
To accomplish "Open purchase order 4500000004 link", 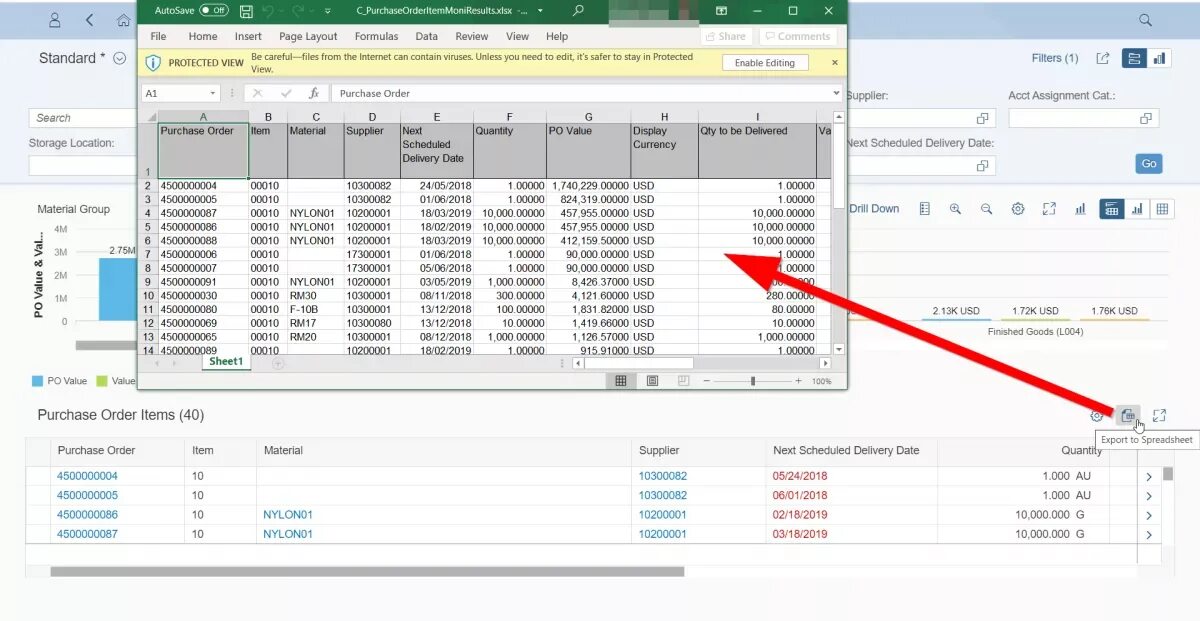I will tap(87, 475).
